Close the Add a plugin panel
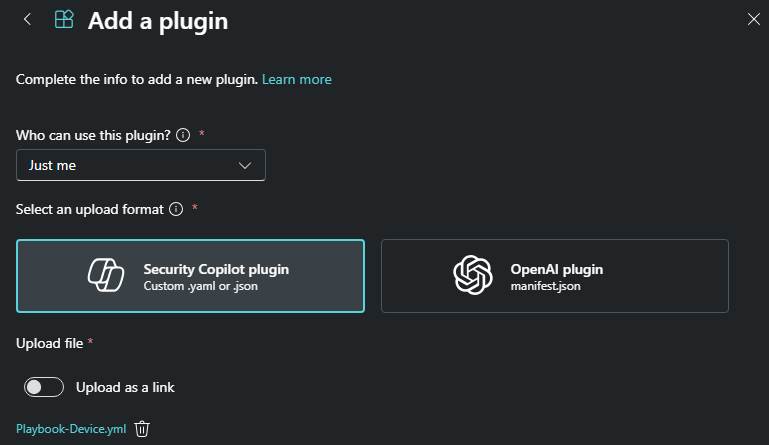This screenshot has width=769, height=445. (753, 19)
